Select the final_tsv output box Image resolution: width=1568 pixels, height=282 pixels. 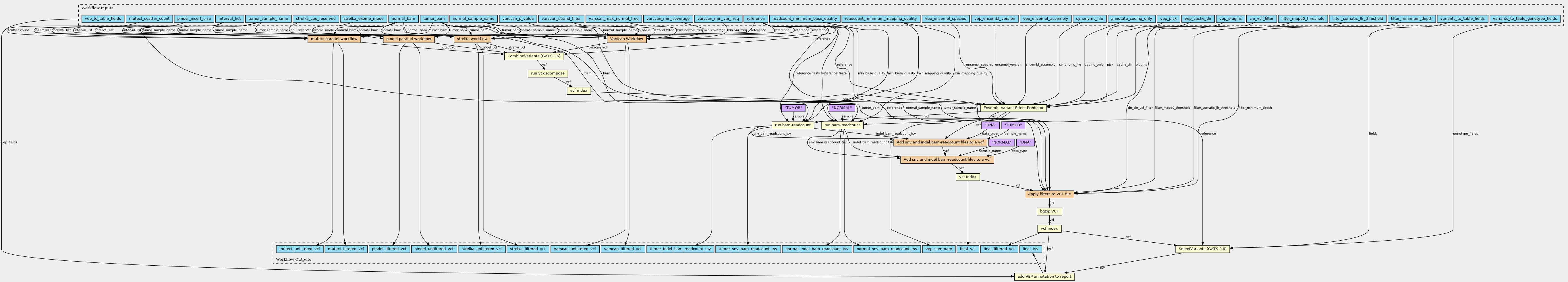tap(1030, 248)
